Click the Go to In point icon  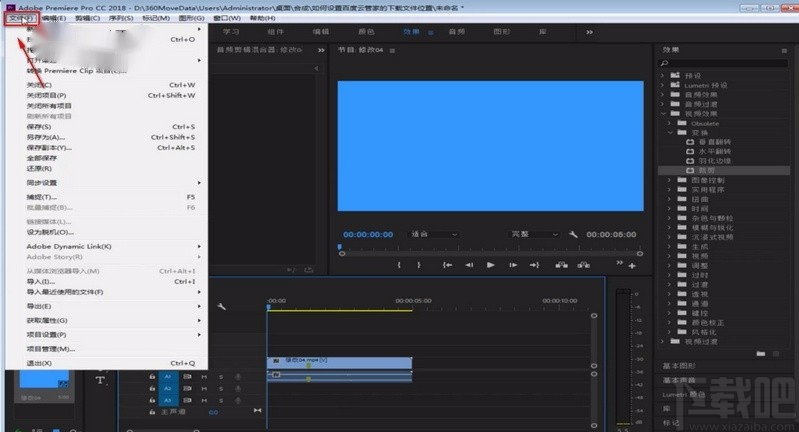pyautogui.click(x=446, y=265)
